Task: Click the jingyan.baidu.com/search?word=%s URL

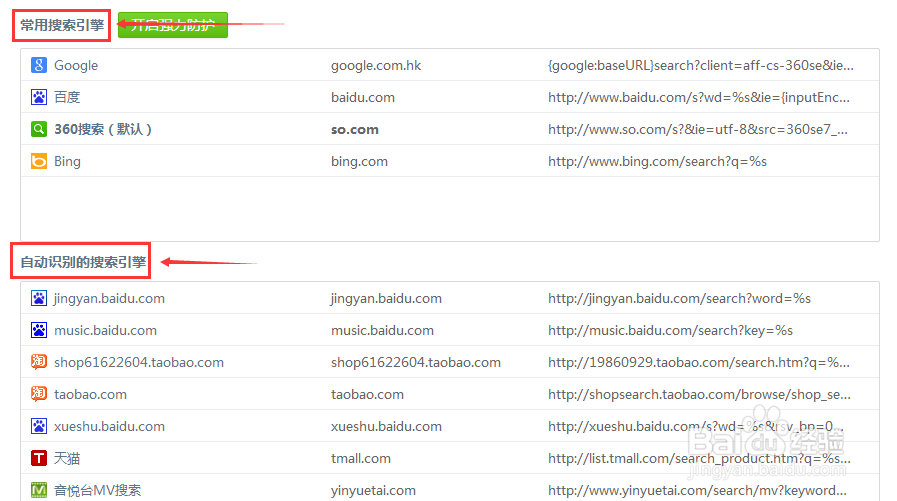Action: click(680, 299)
